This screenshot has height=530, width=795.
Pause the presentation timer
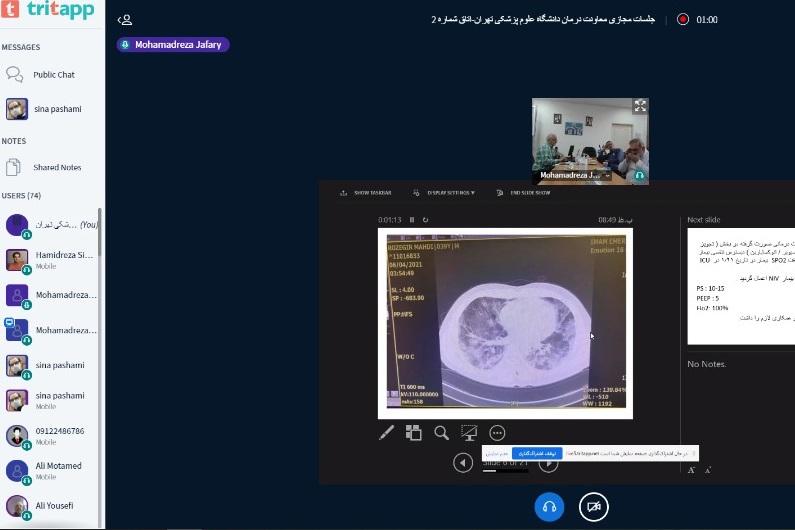[412, 219]
